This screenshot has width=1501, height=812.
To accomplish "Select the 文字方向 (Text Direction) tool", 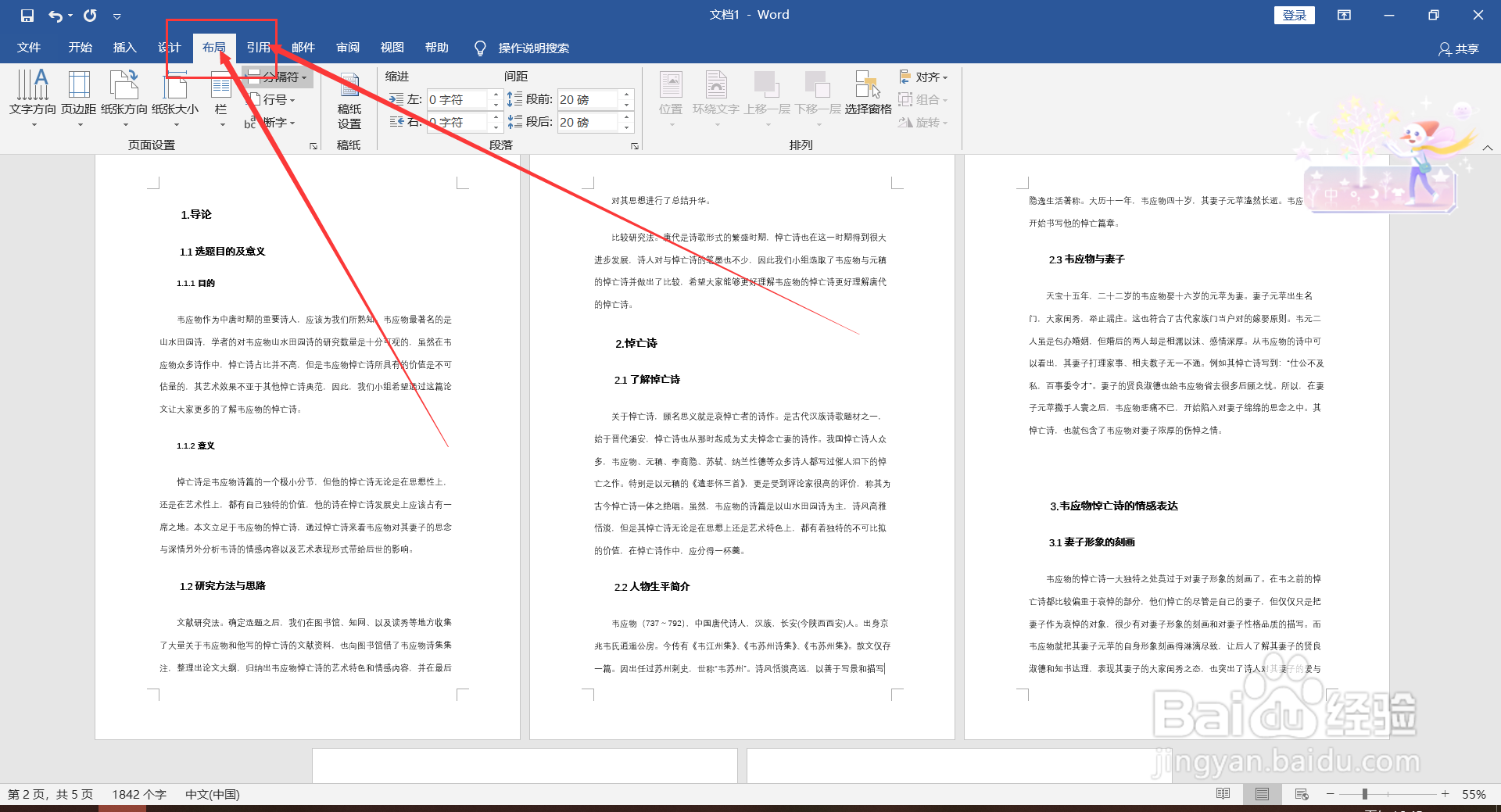I will (x=32, y=99).
